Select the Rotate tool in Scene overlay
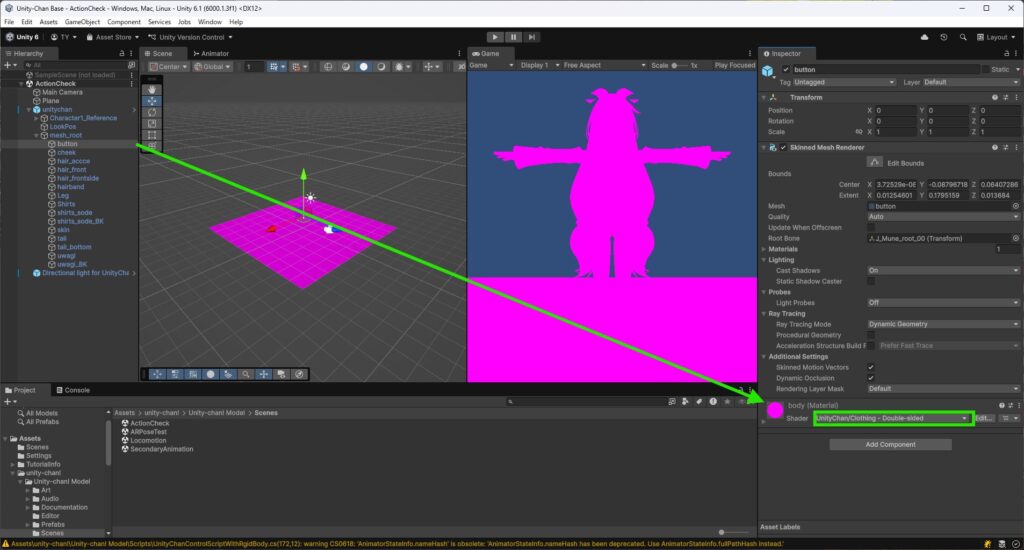This screenshot has height=550, width=1024. click(152, 111)
